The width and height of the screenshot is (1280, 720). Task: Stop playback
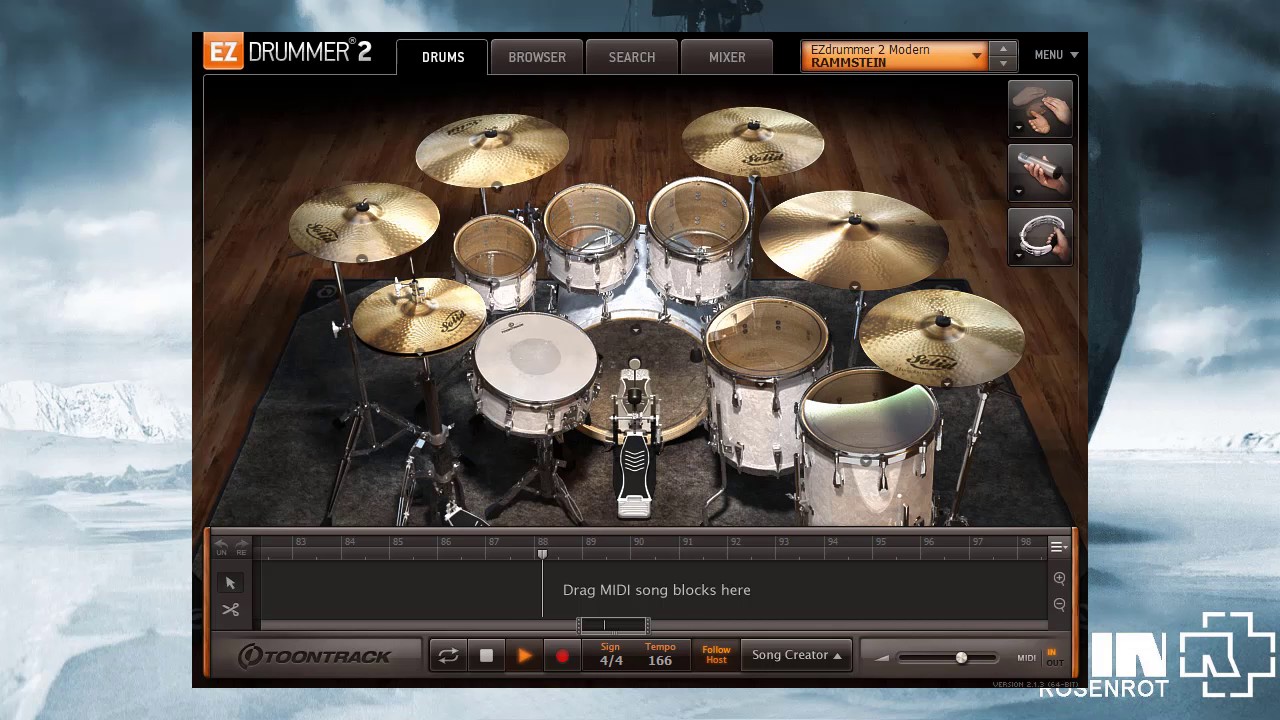point(486,656)
